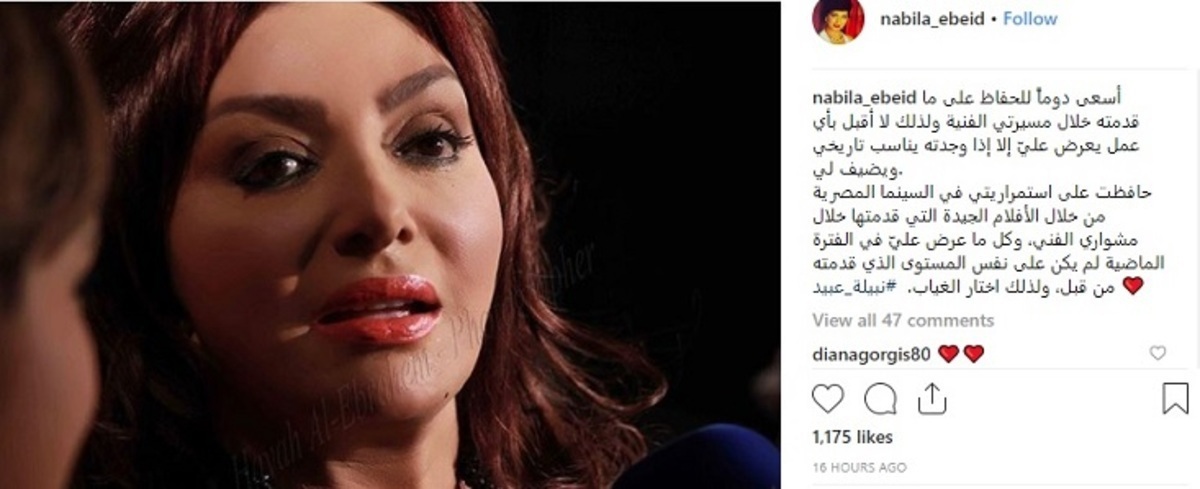The image size is (1200, 489).
Task: Click the dot separator before Follow
Action: point(995,19)
